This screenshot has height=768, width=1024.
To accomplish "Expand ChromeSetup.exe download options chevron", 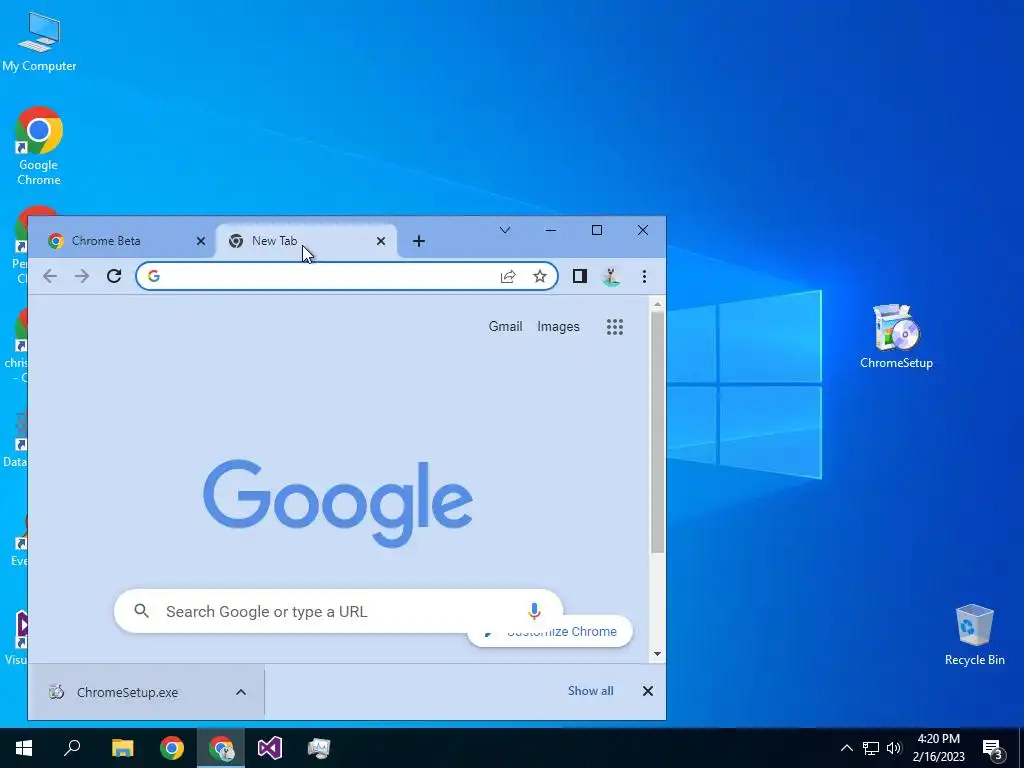I will click(x=241, y=692).
